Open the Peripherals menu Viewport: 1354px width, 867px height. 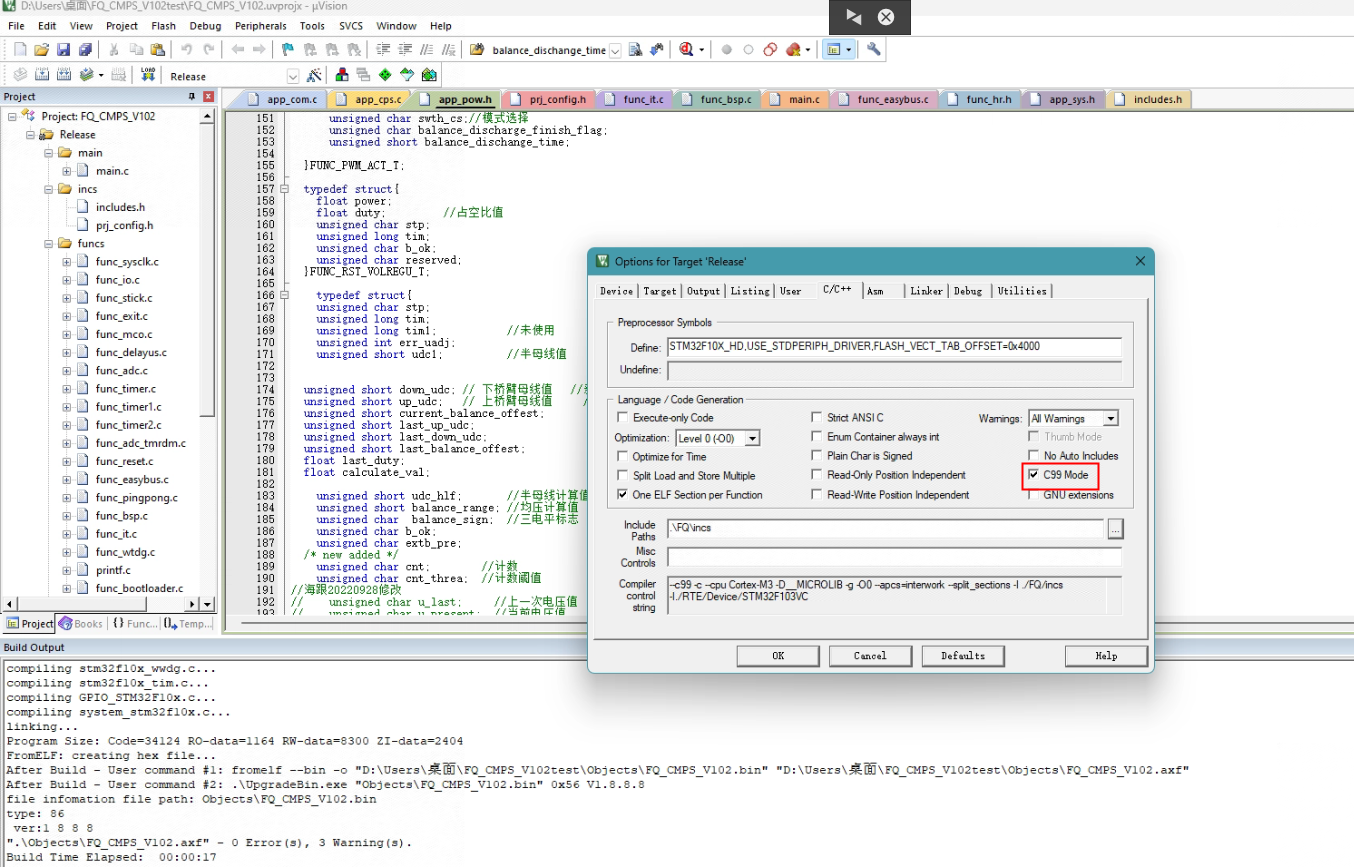260,25
